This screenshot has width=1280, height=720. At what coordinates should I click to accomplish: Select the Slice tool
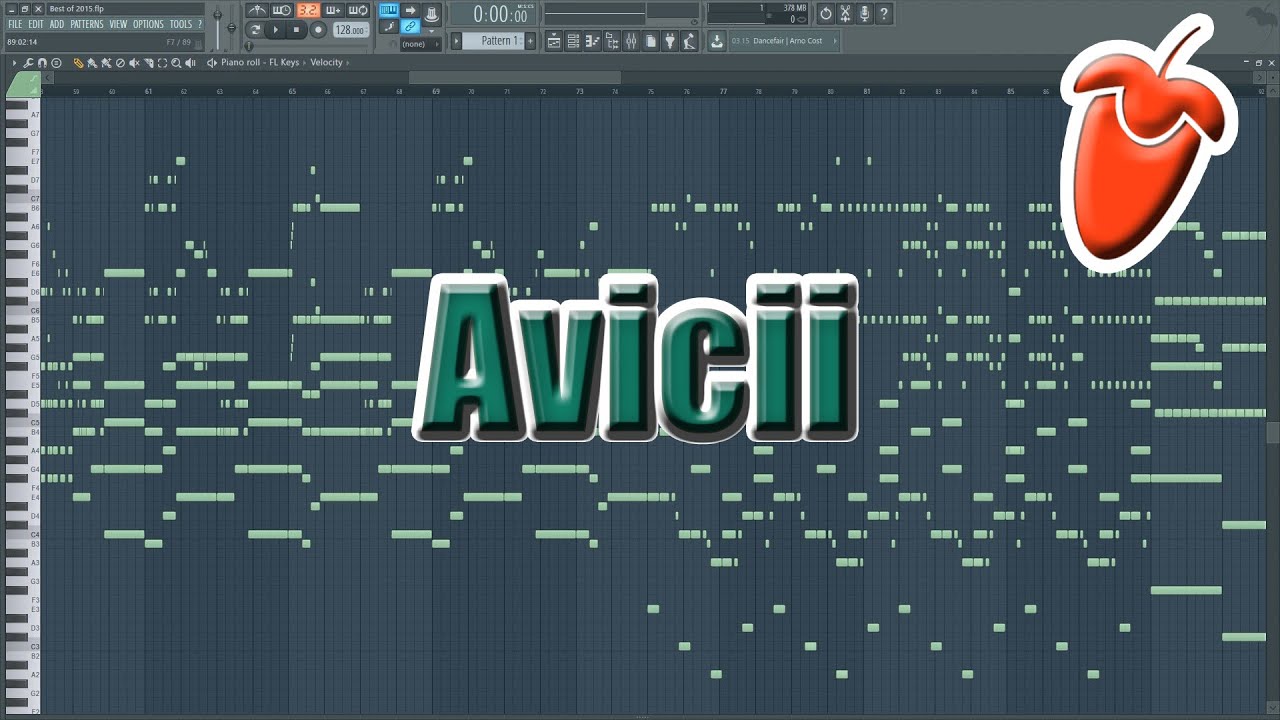tap(148, 63)
